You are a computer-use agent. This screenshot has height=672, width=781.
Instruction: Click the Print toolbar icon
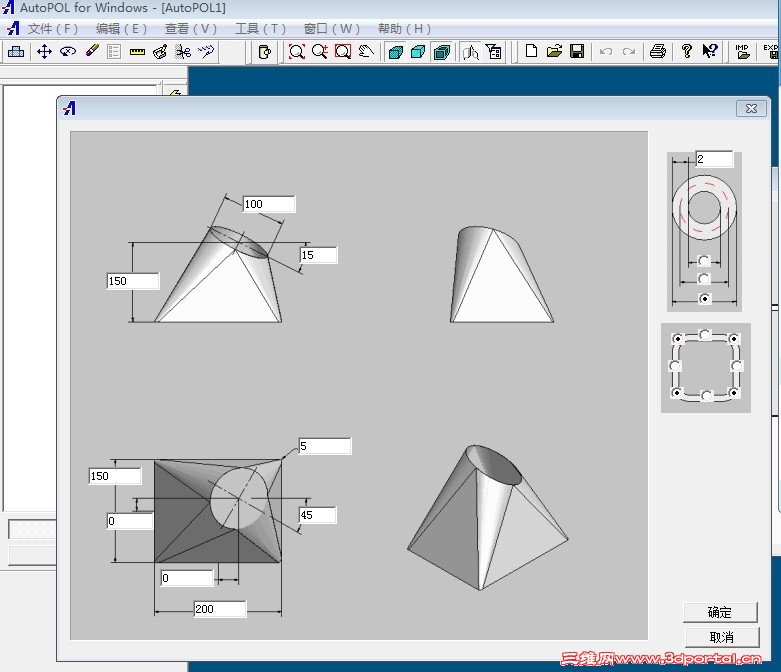coord(657,52)
